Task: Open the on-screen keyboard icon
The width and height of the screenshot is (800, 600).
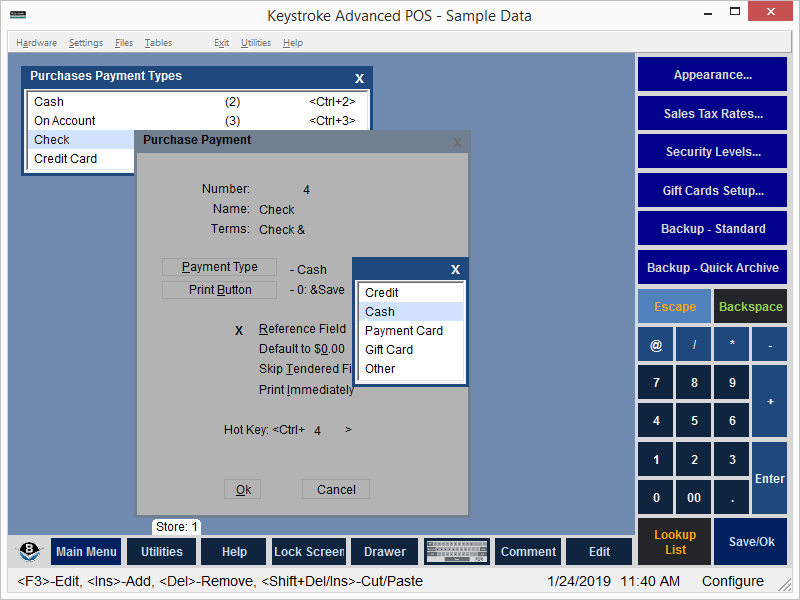Action: point(456,552)
